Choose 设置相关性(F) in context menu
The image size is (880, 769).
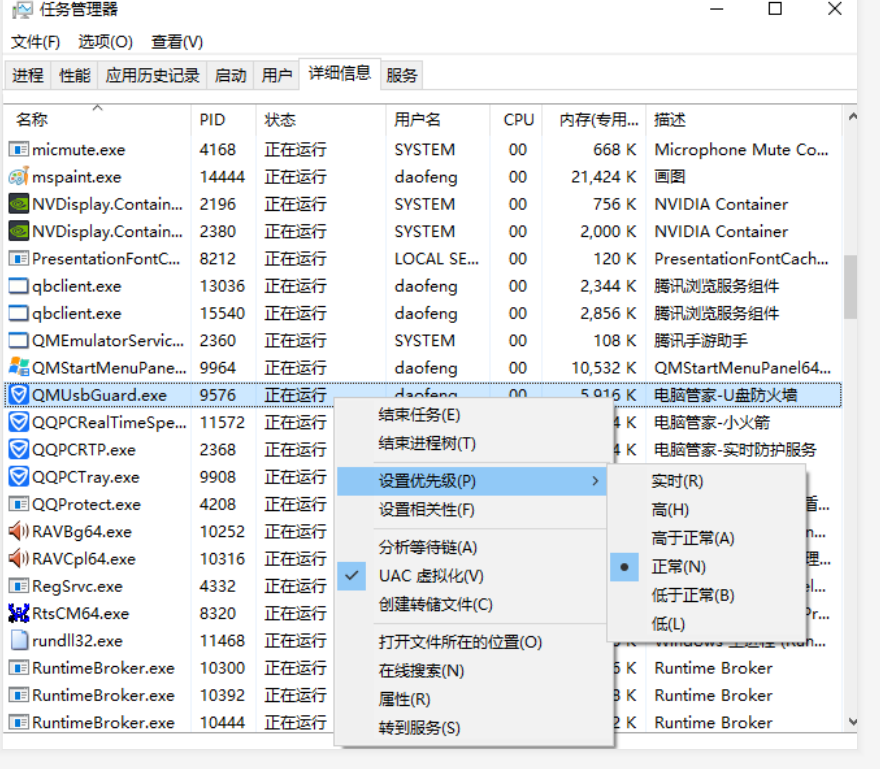pos(471,510)
